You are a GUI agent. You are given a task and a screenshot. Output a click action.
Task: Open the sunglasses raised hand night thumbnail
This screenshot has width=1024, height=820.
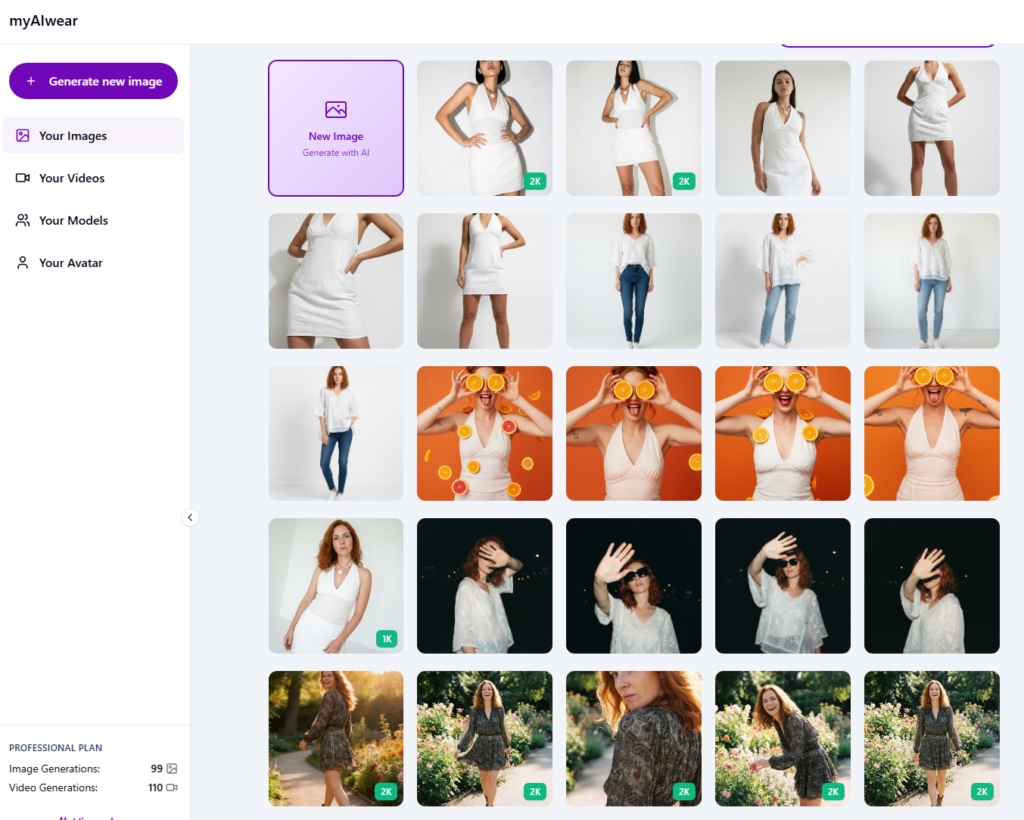tap(633, 585)
